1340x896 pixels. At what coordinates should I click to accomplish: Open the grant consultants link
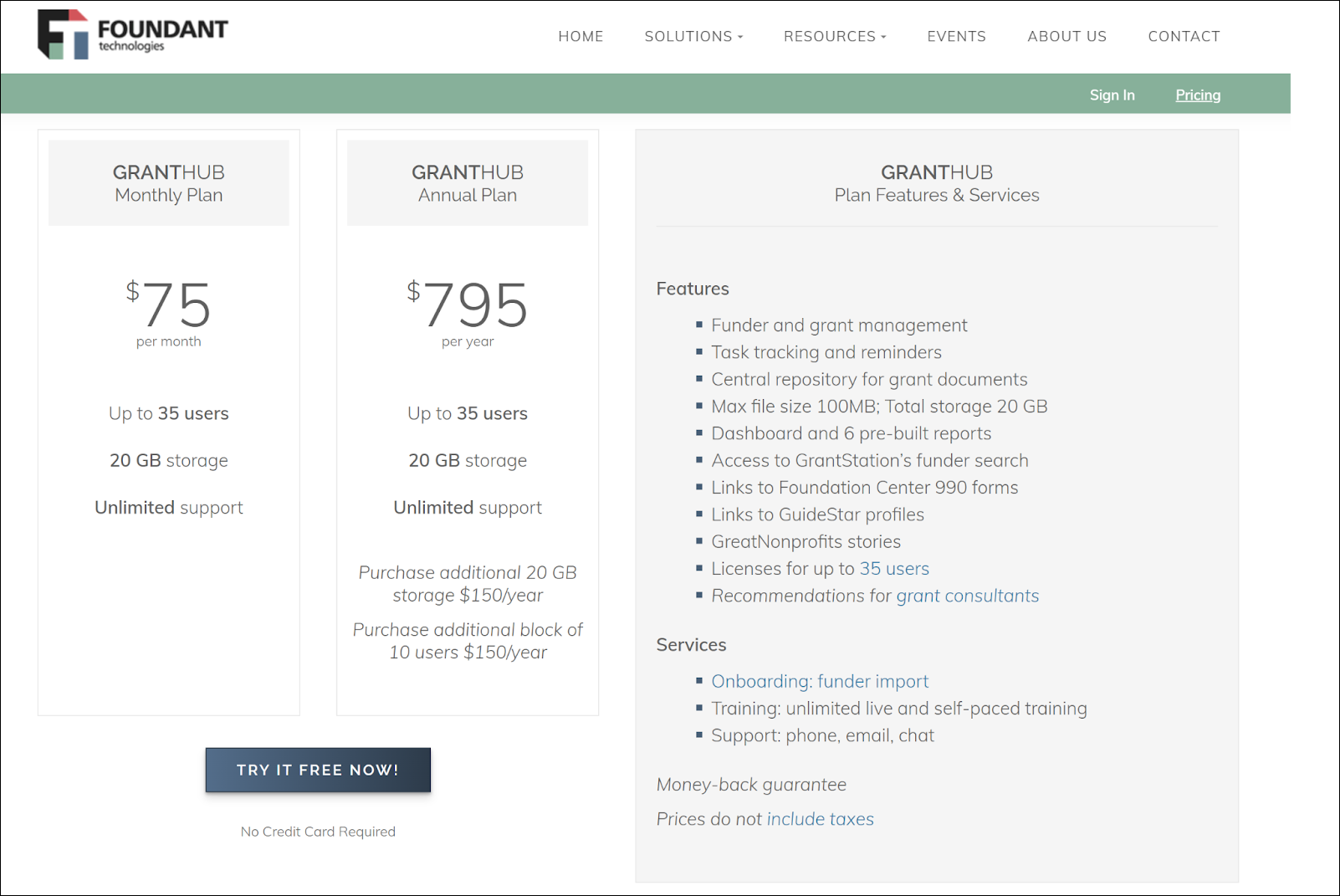click(967, 596)
